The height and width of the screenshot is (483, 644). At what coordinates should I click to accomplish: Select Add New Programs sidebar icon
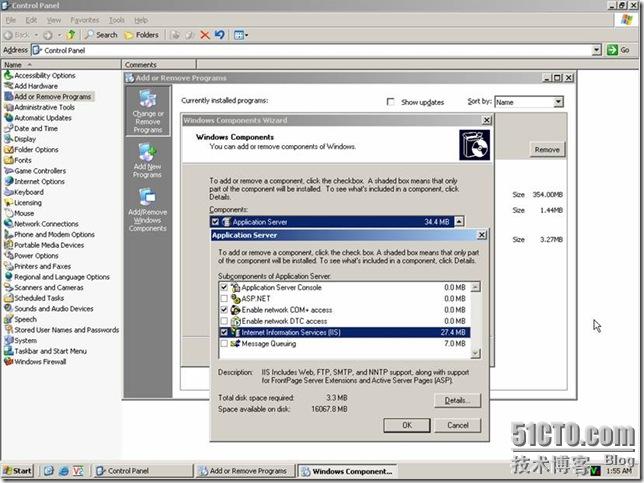coord(147,161)
